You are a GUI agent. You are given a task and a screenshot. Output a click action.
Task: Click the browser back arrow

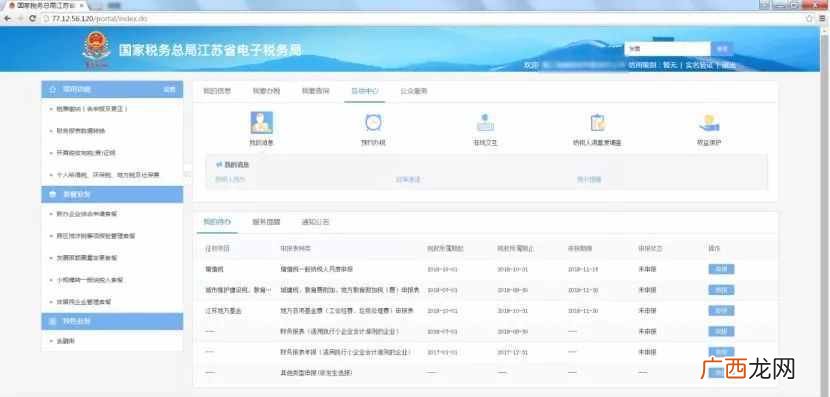click(7, 19)
